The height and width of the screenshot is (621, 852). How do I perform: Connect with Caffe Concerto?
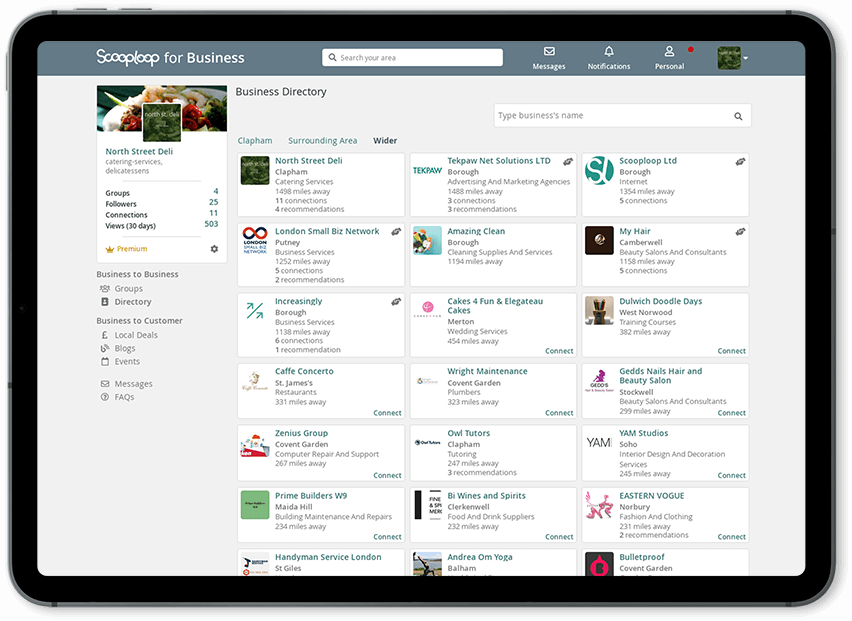click(387, 413)
